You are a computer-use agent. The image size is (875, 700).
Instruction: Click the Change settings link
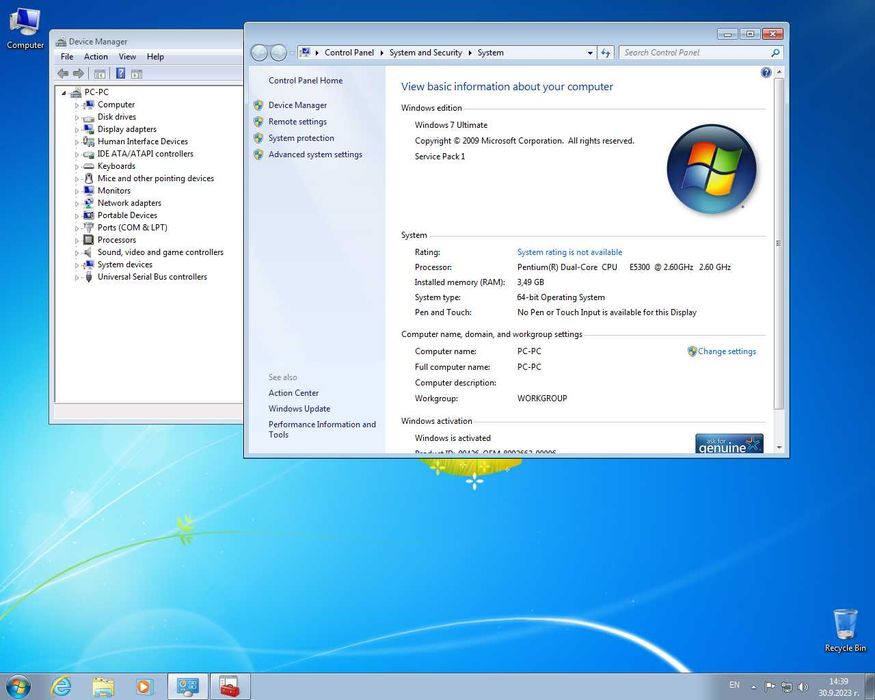coord(726,352)
